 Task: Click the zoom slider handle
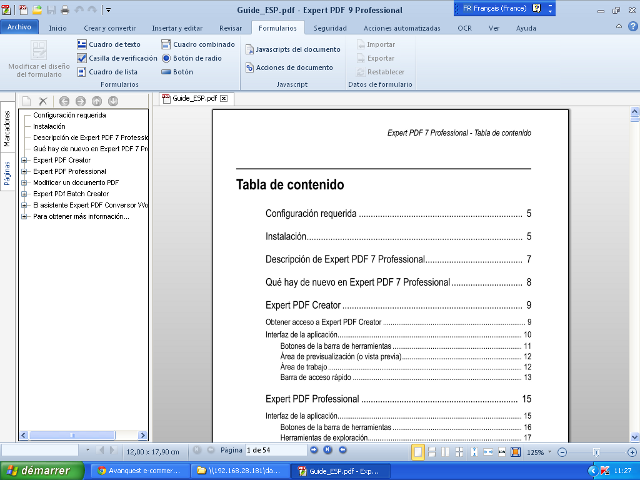coord(596,452)
